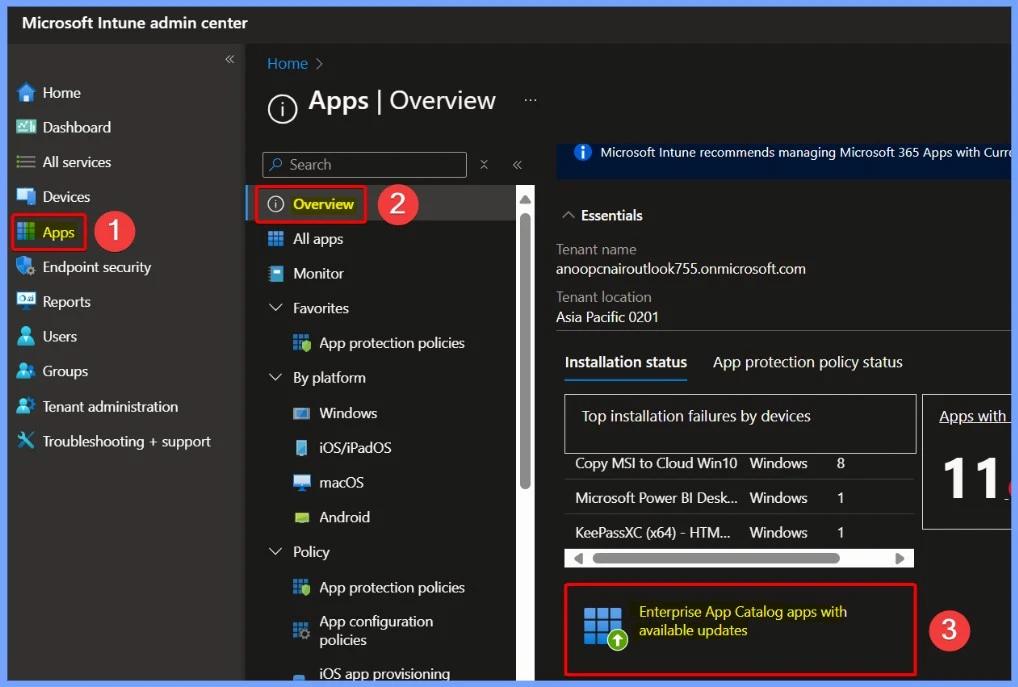Click horizontal scrollbar thumb below failures table

tap(716, 558)
